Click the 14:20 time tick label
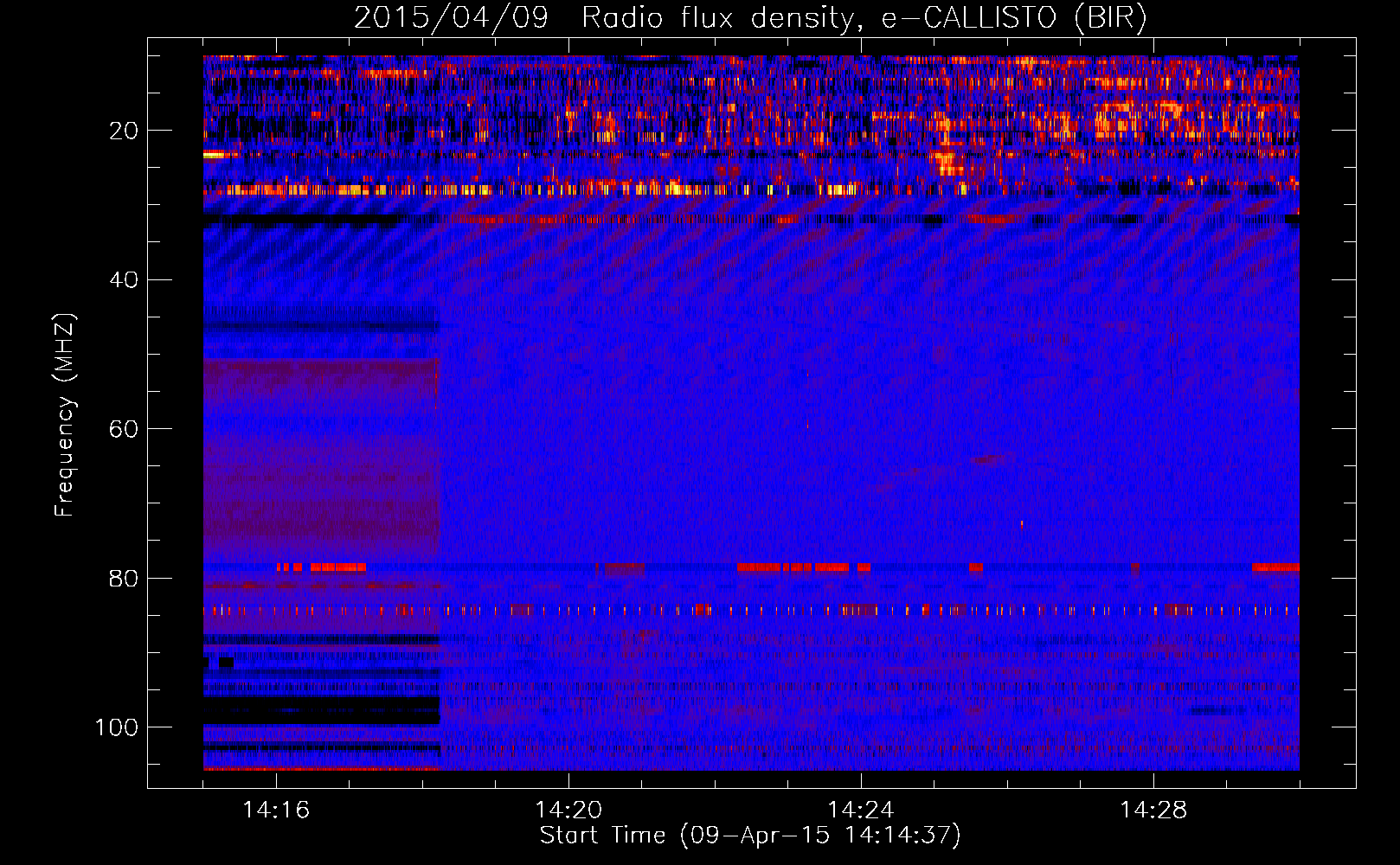Viewport: 1400px width, 865px height. pyautogui.click(x=568, y=810)
